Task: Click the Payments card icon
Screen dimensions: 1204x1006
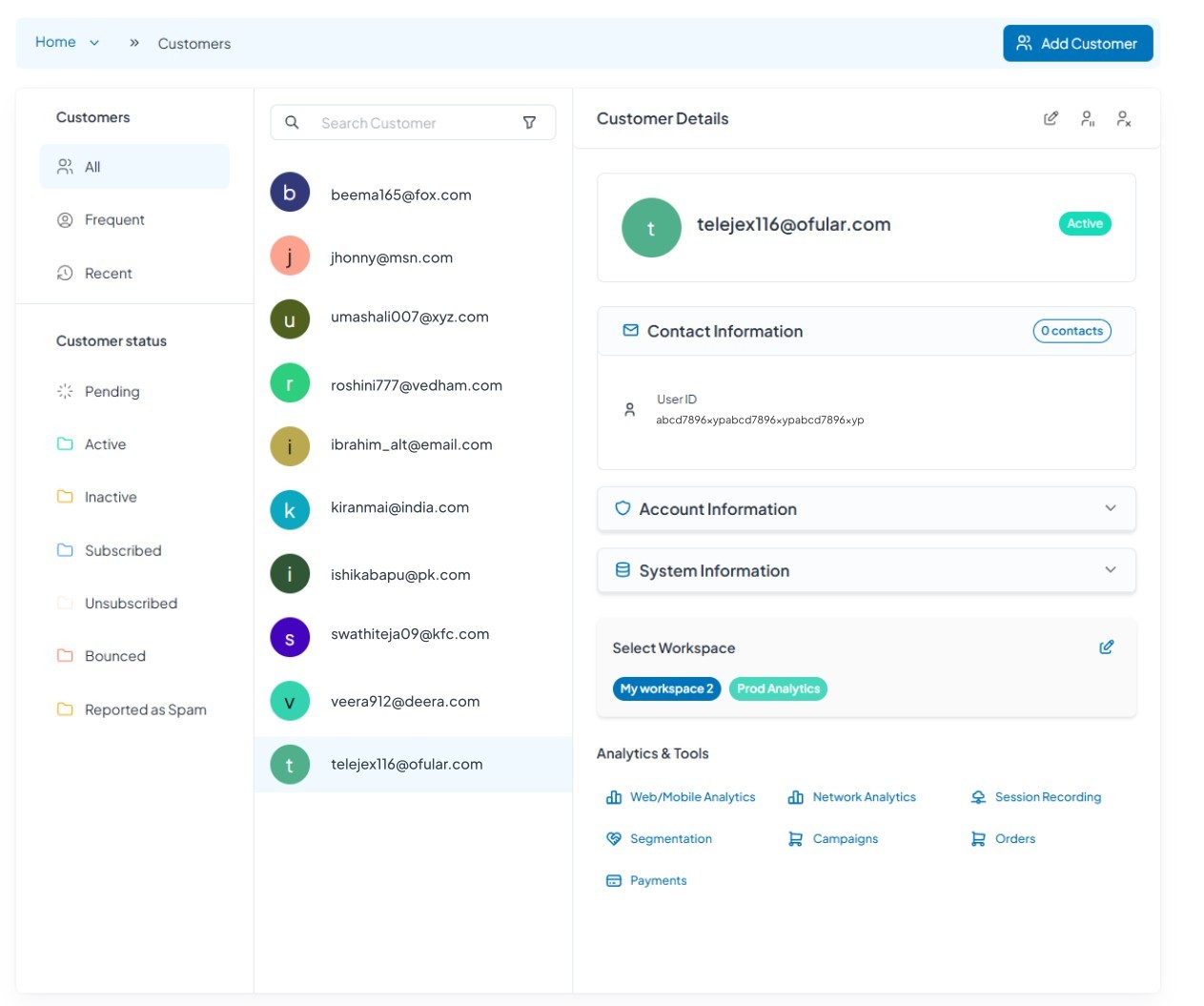Action: (614, 881)
